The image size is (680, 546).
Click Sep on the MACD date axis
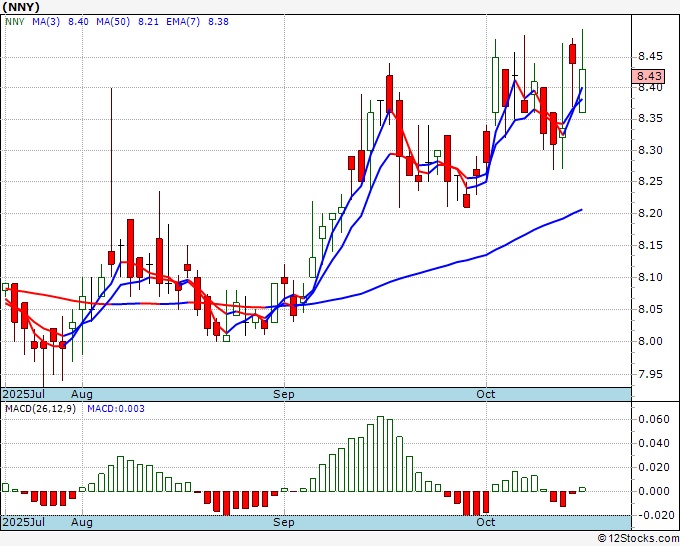pos(284,522)
